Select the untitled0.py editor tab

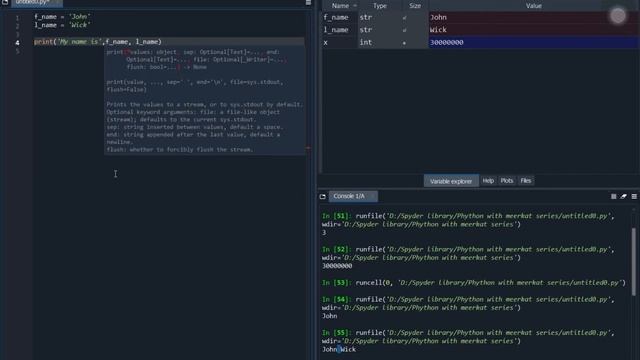[x=37, y=3]
